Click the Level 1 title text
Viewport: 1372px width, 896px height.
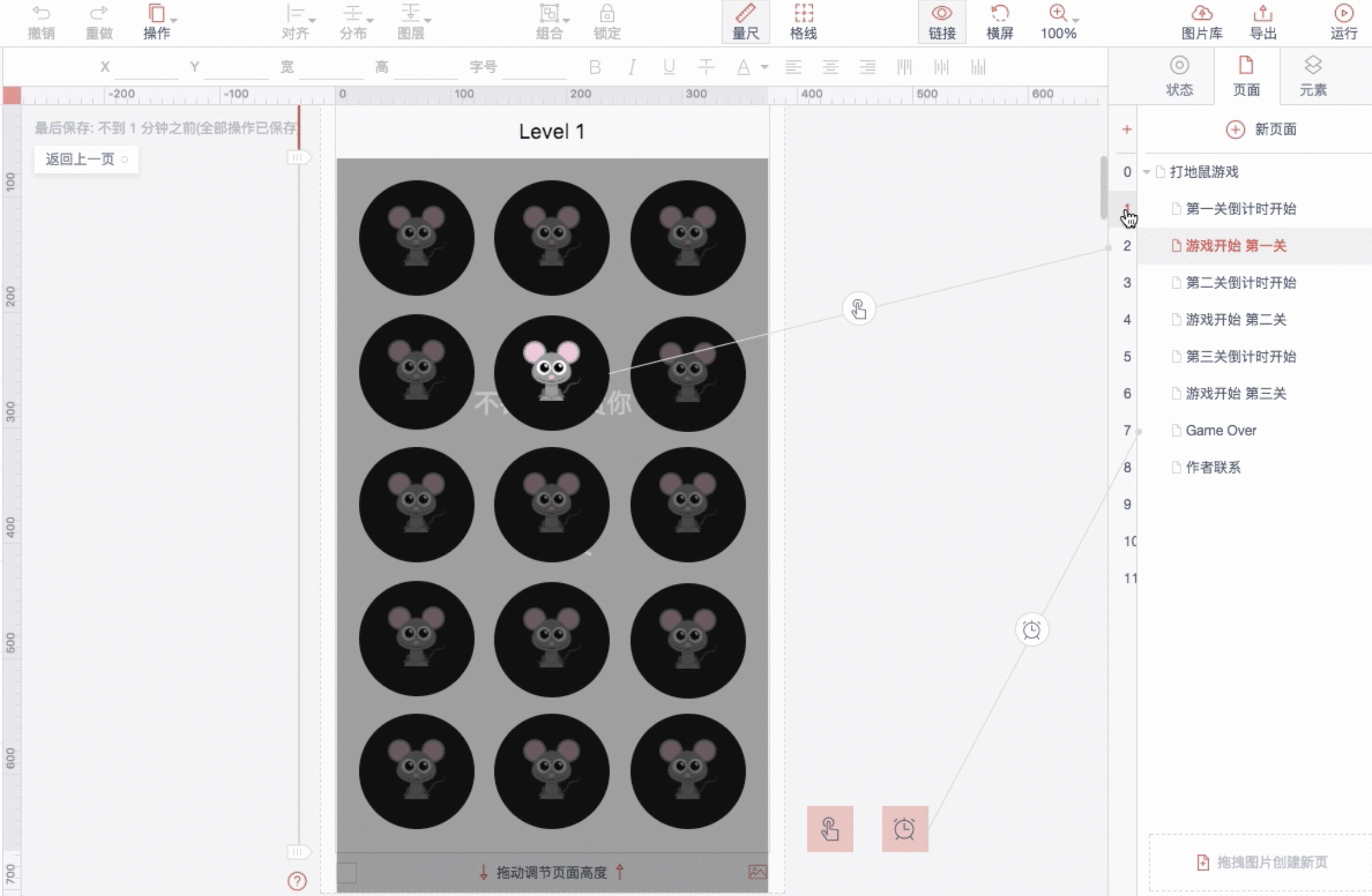(552, 132)
